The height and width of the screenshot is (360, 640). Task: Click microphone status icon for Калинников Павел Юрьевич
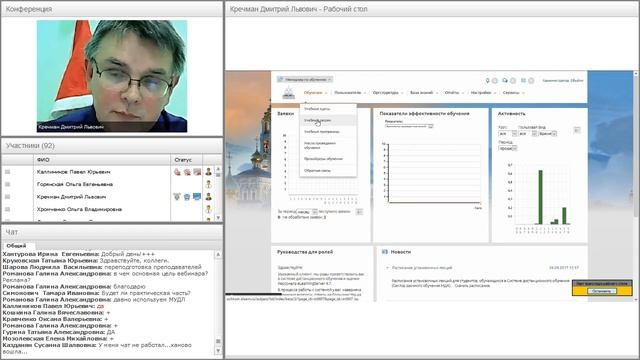coord(177,172)
